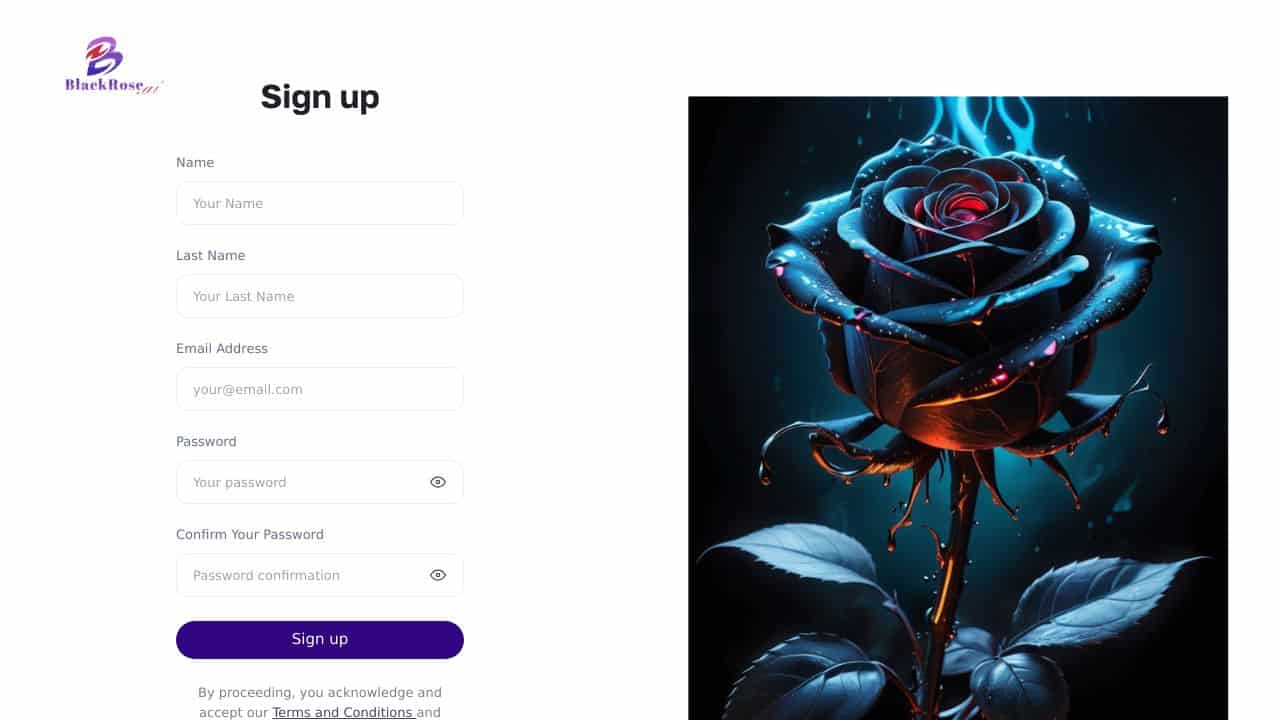The width and height of the screenshot is (1280, 720).
Task: Click the Email Address label
Action: 222,348
